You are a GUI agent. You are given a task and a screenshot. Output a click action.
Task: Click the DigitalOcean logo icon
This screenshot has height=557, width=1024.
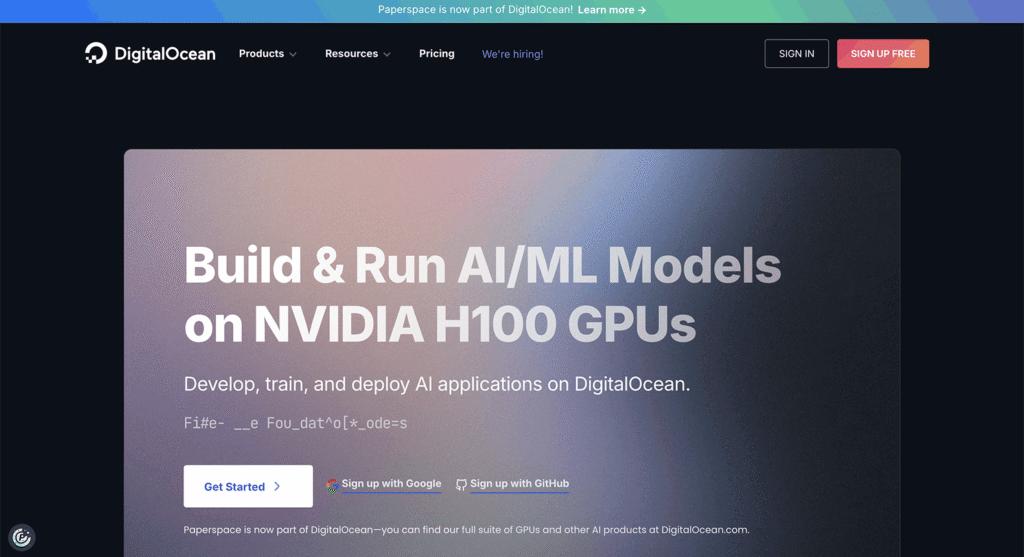tap(96, 54)
